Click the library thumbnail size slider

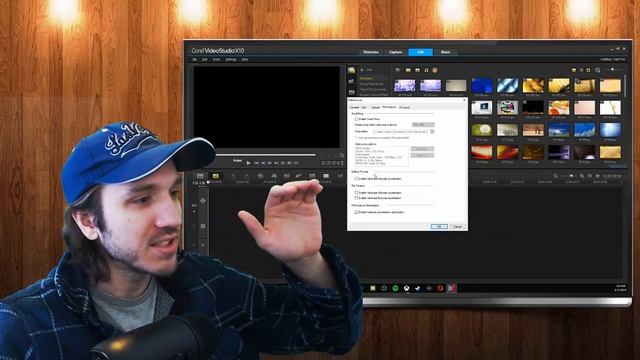(x=614, y=70)
